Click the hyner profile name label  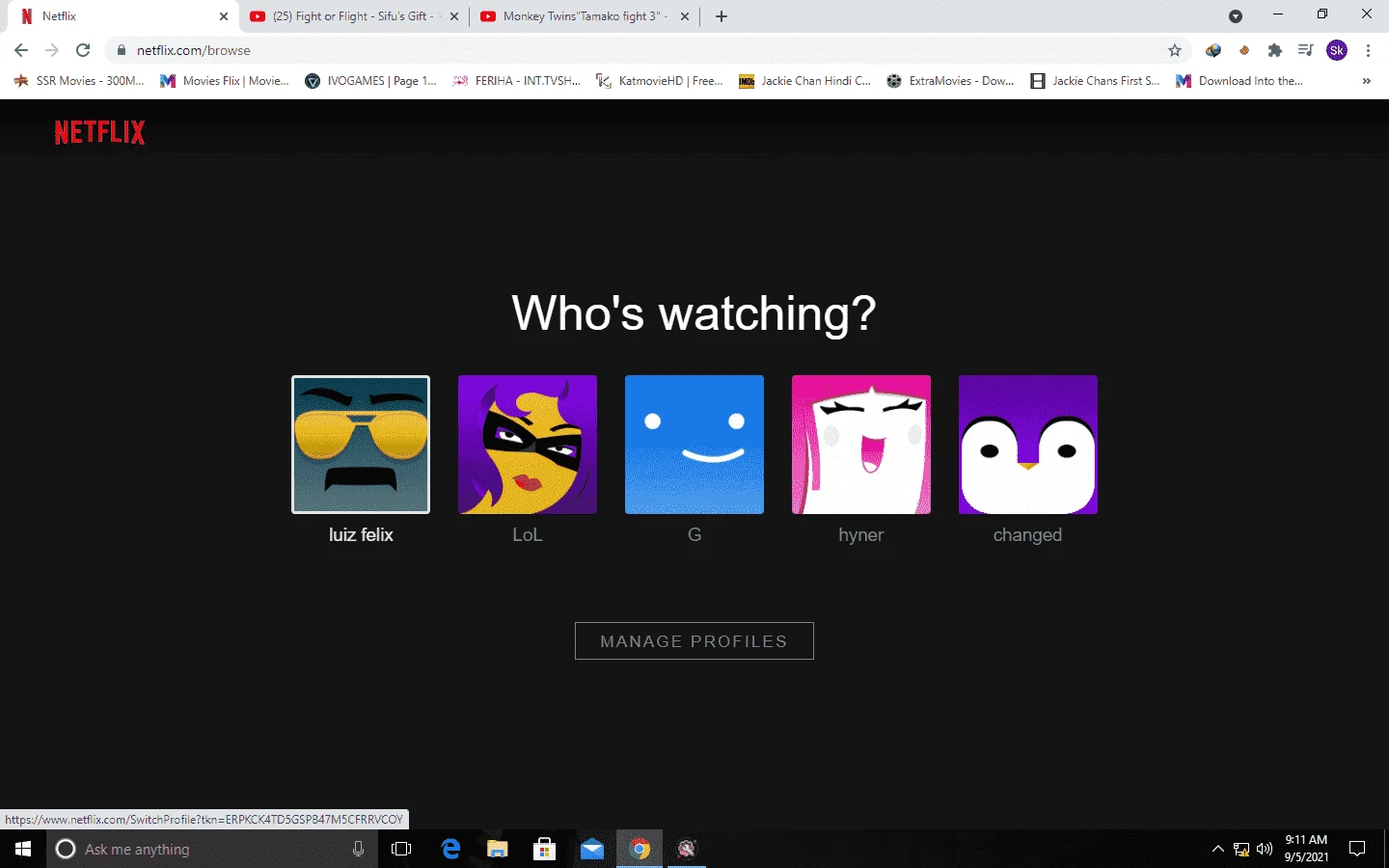tap(861, 535)
